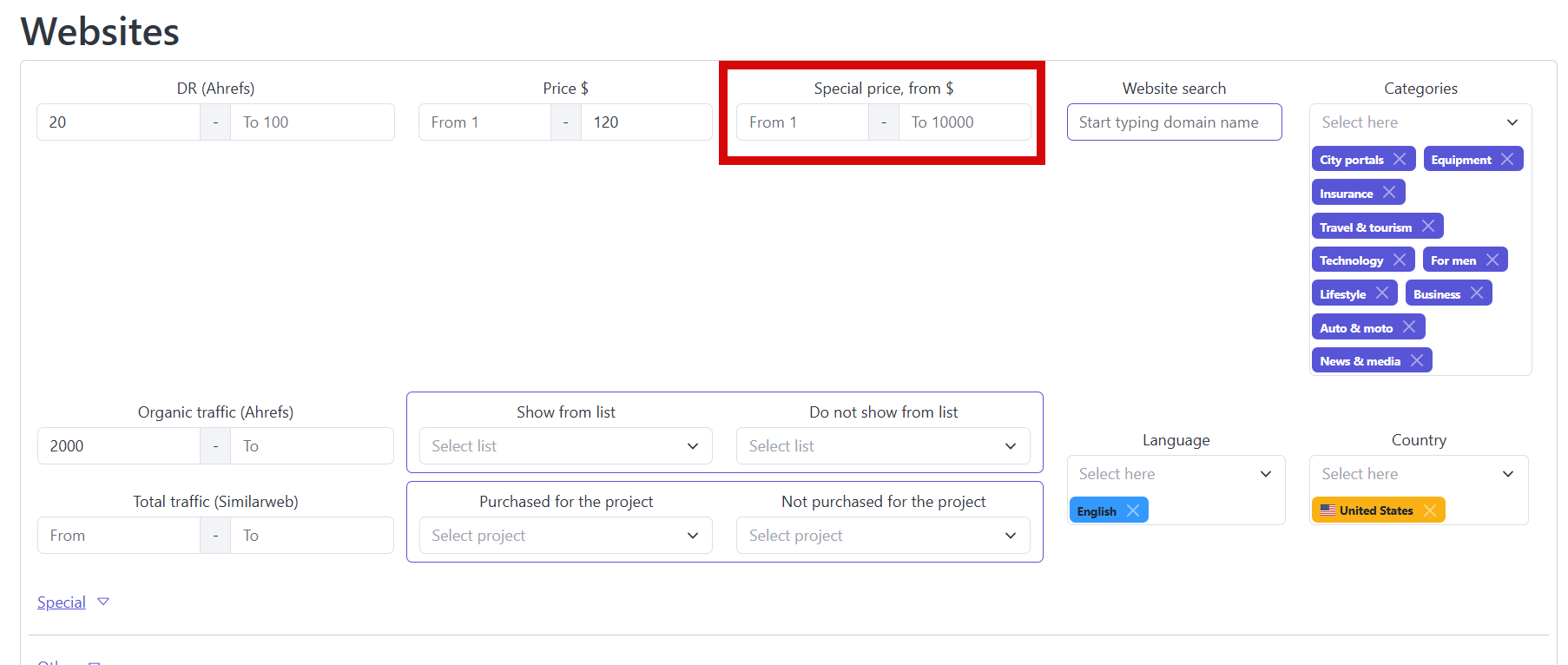Remove the Lifestyle category tag

(1382, 293)
